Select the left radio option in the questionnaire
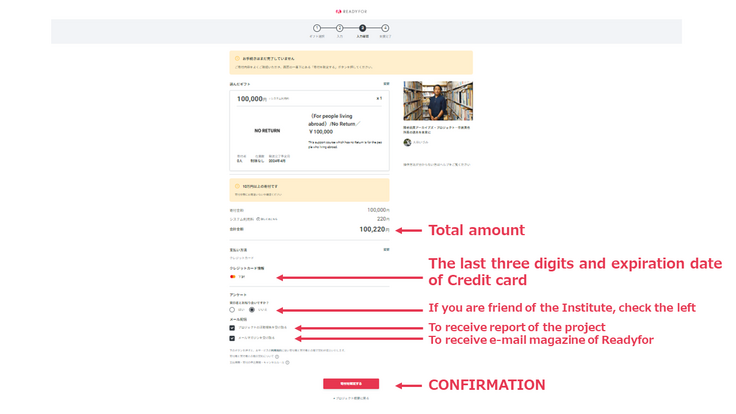This screenshot has width=736, height=414. click(232, 310)
